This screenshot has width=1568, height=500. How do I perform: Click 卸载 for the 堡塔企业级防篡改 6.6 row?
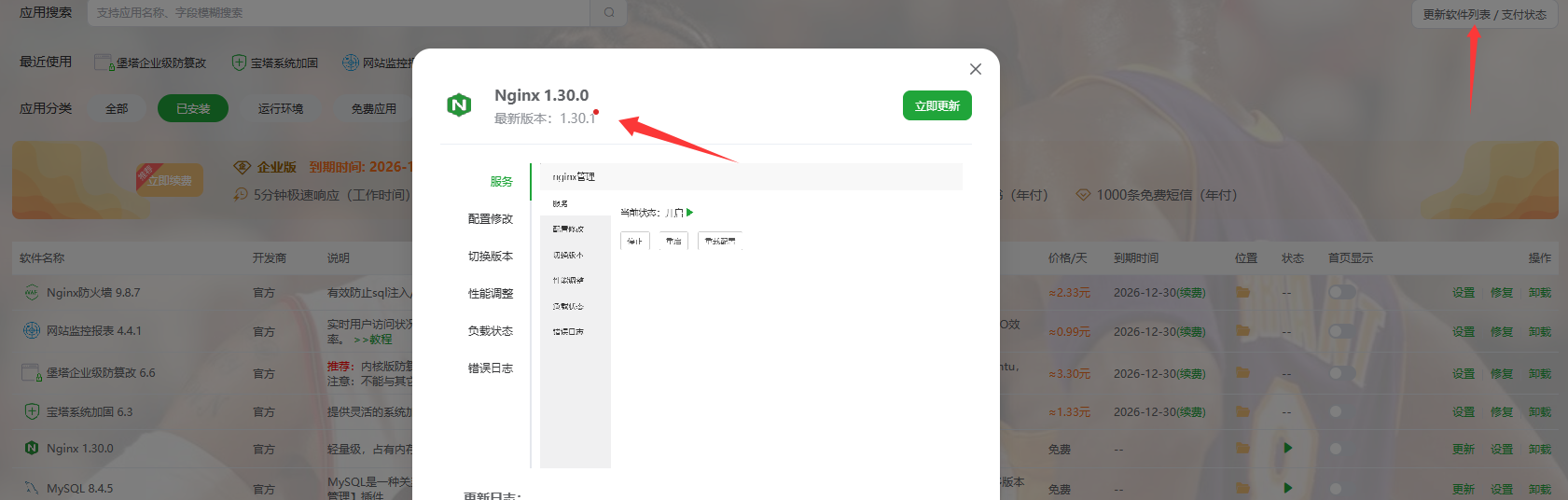[x=1540, y=373]
